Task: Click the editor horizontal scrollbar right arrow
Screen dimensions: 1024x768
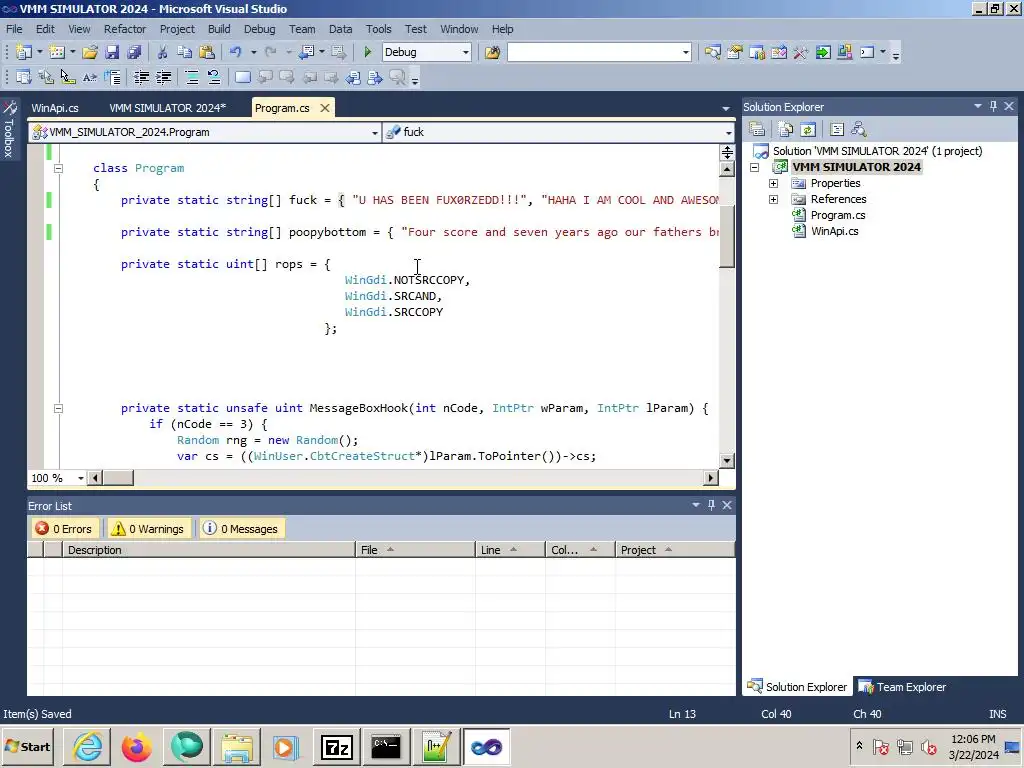Action: (711, 478)
